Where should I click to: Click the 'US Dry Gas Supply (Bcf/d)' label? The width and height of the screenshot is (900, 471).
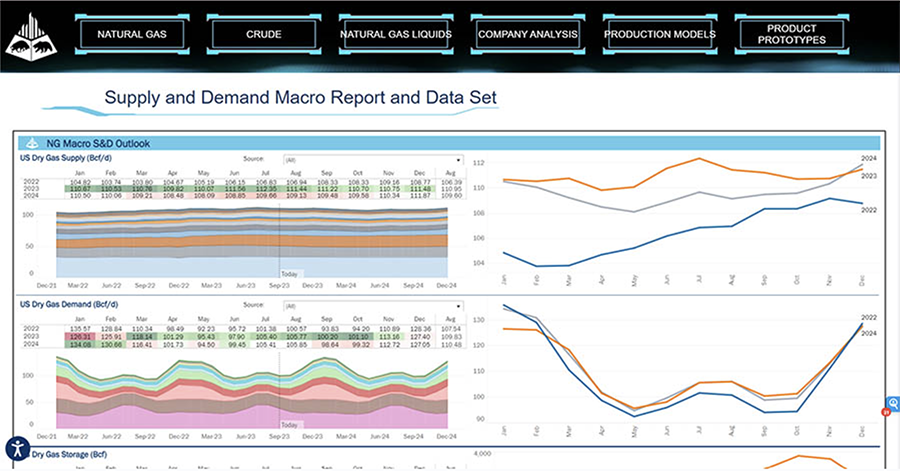(66, 158)
